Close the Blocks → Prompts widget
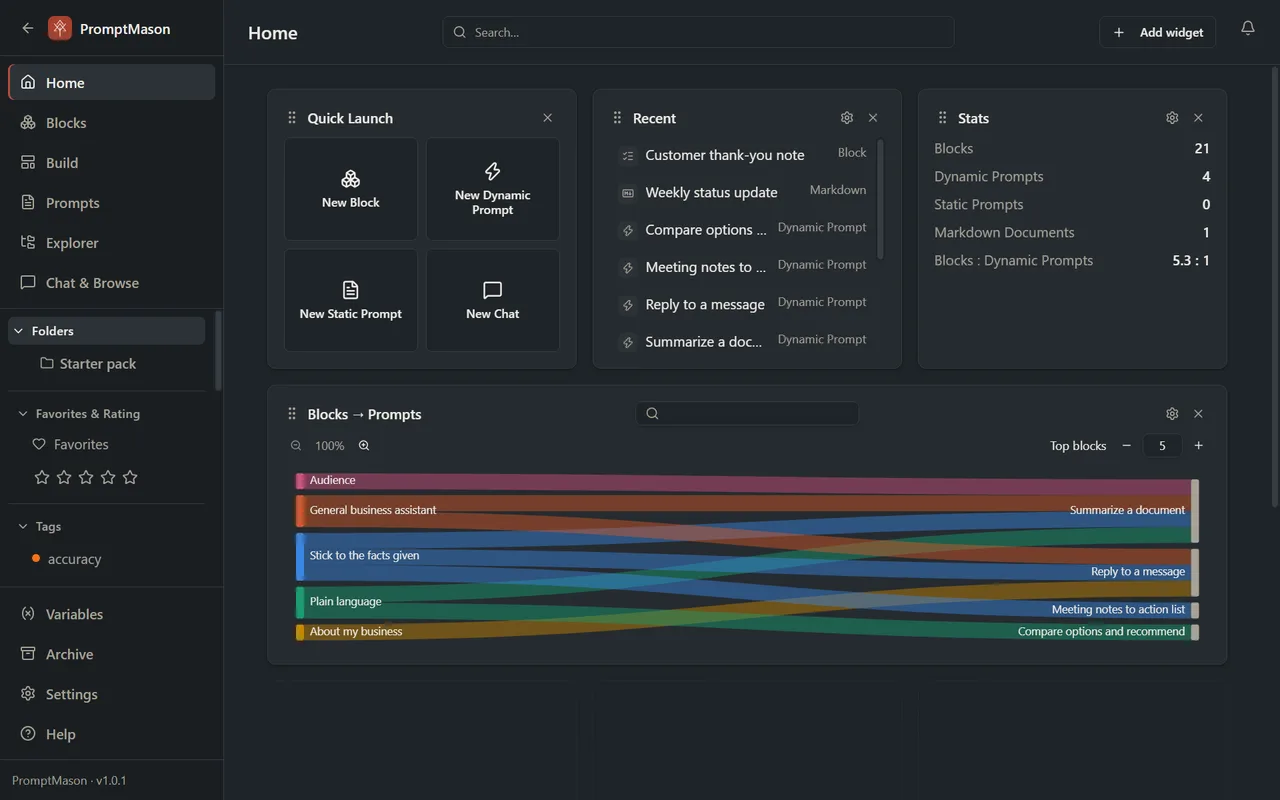The image size is (1280, 800). pyautogui.click(x=1198, y=414)
